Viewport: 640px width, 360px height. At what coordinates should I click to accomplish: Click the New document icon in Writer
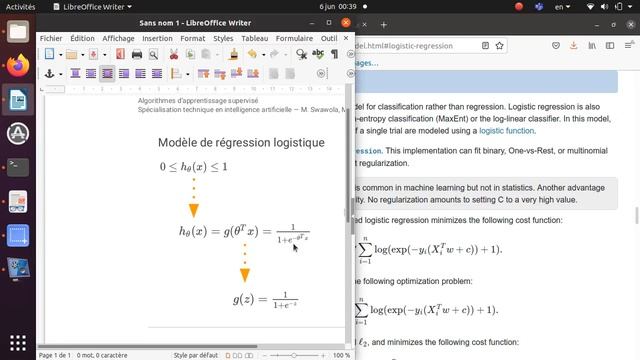click(49, 54)
